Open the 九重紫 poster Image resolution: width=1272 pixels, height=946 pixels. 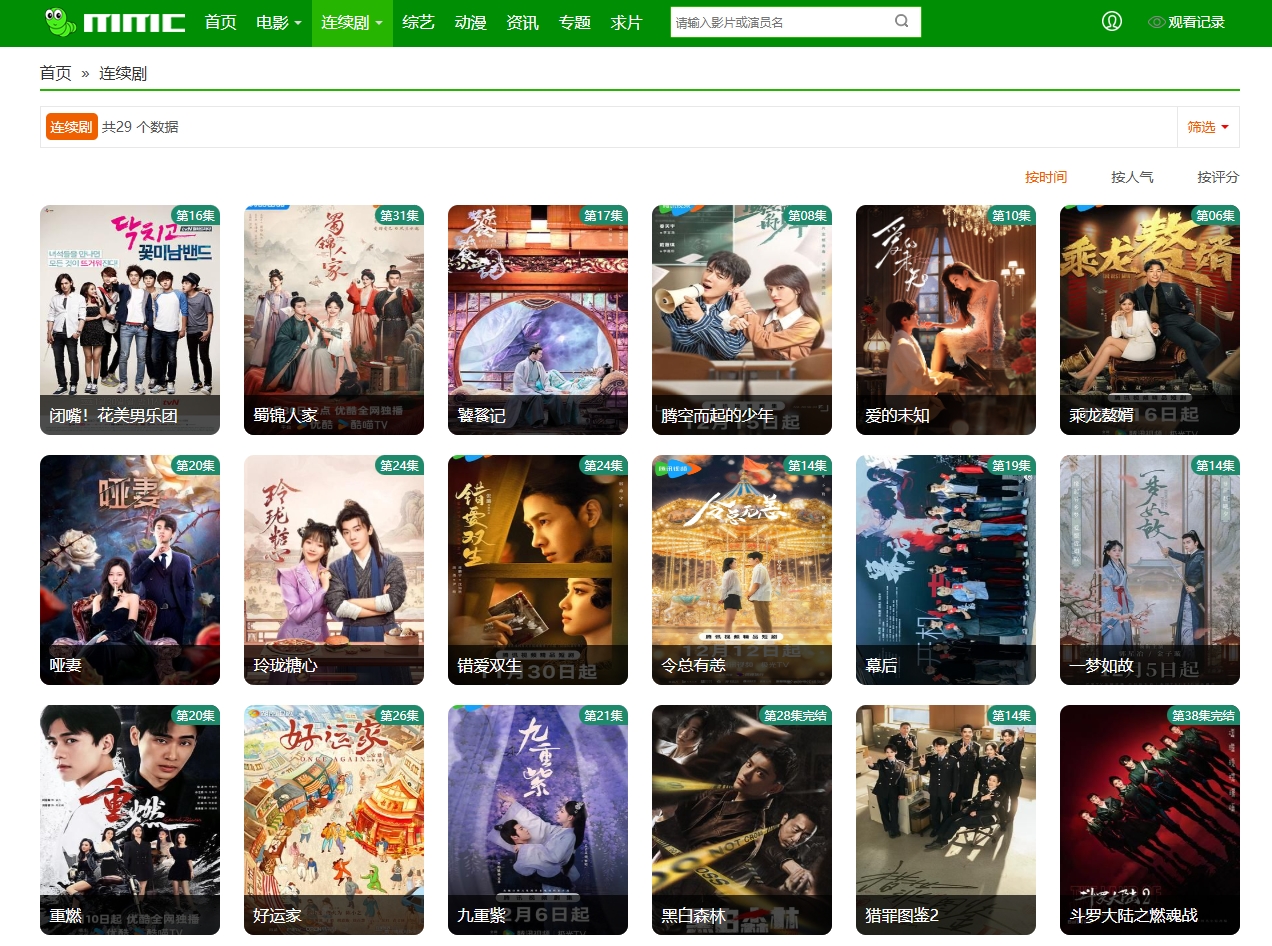pyautogui.click(x=538, y=820)
